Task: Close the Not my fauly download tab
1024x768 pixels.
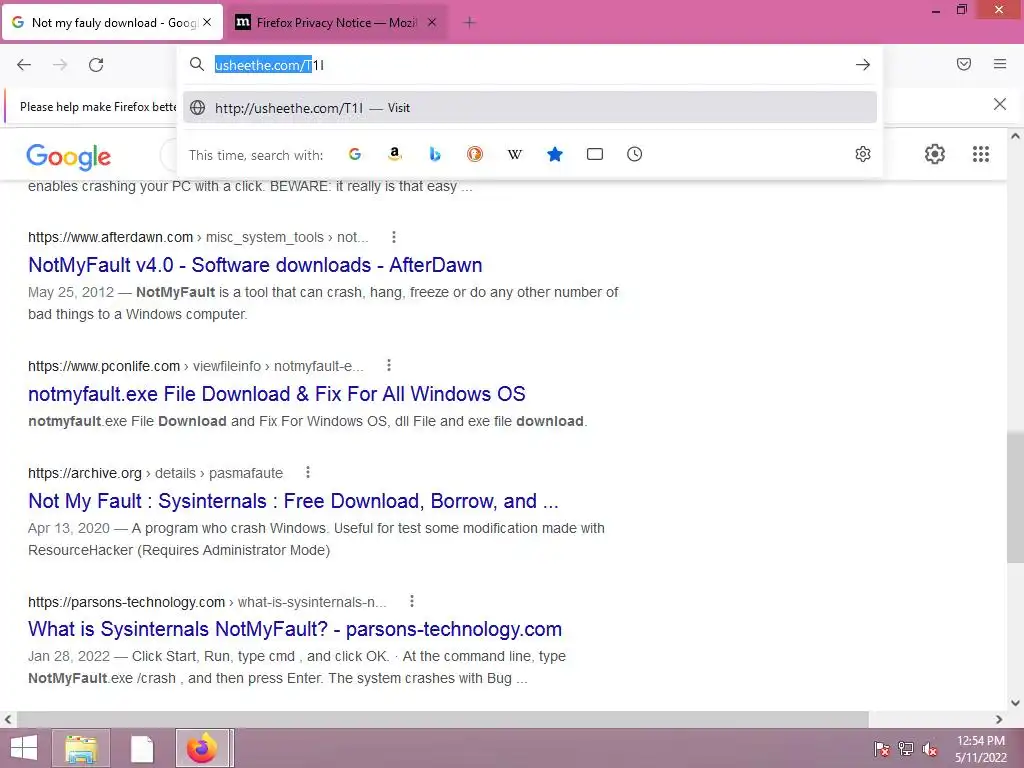Action: (207, 22)
